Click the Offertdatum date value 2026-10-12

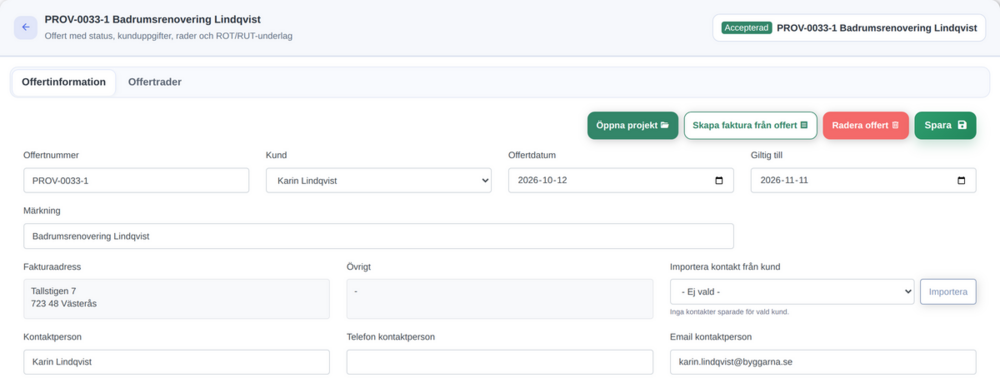point(542,180)
